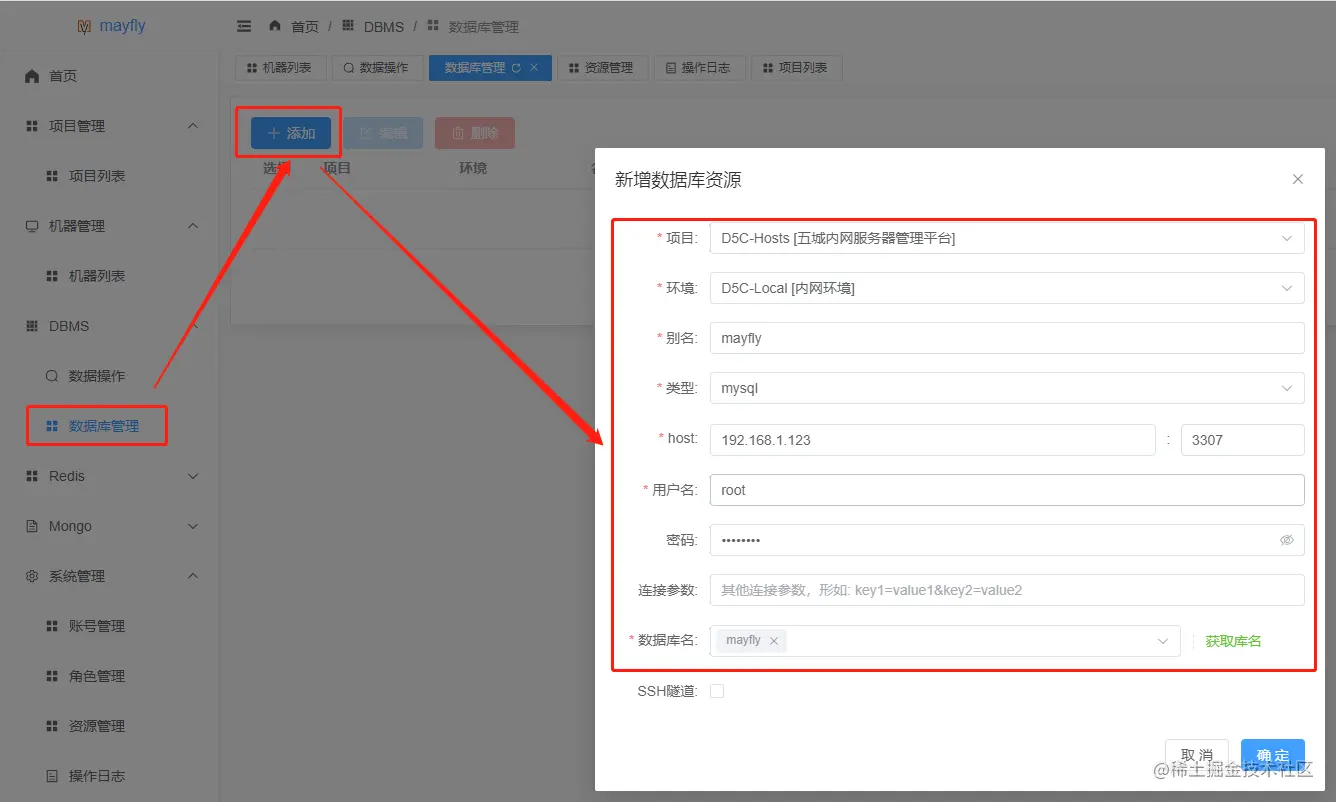Expand the Mongo sidebar group

tap(193, 526)
